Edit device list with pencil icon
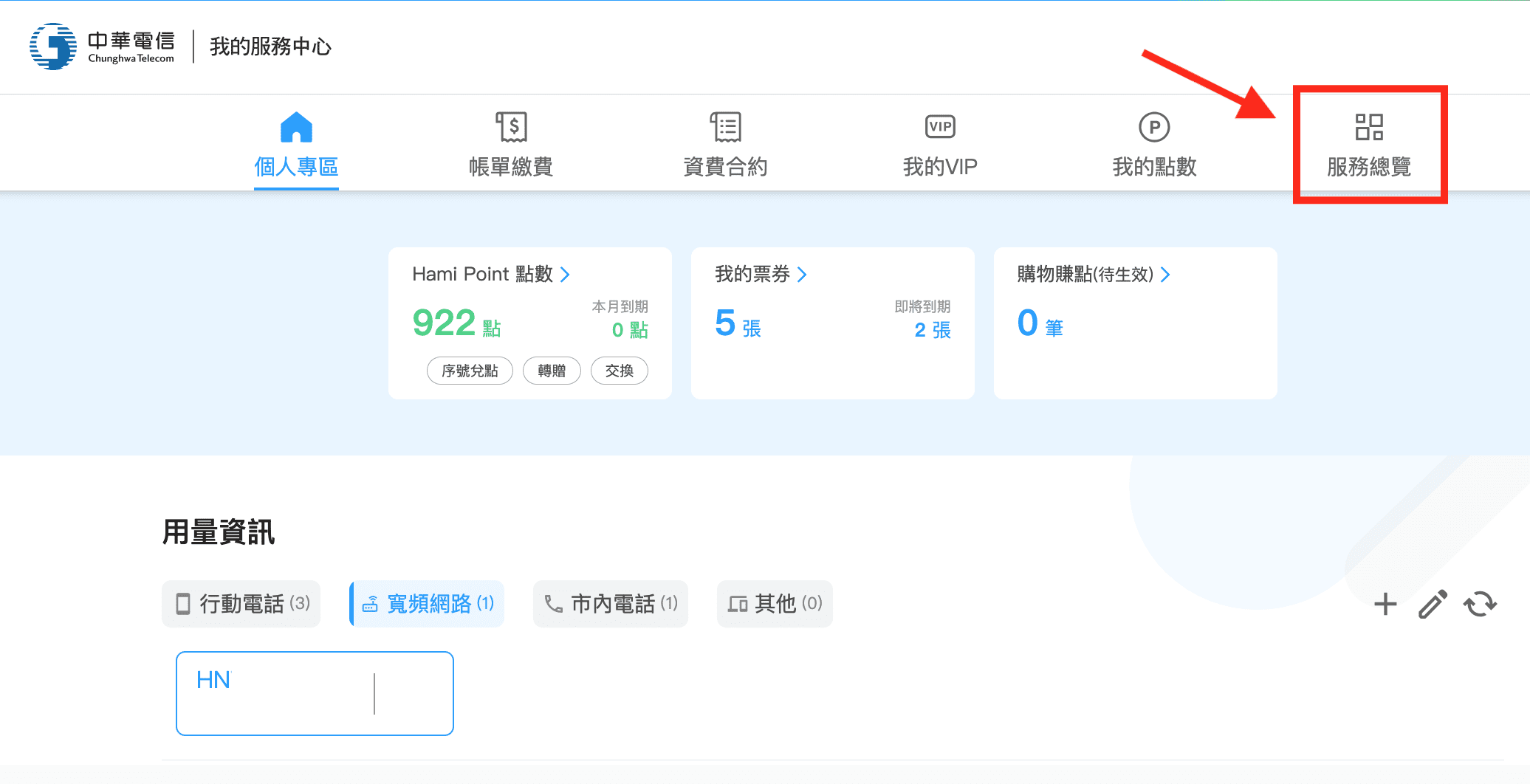Image resolution: width=1530 pixels, height=784 pixels. 1433,604
